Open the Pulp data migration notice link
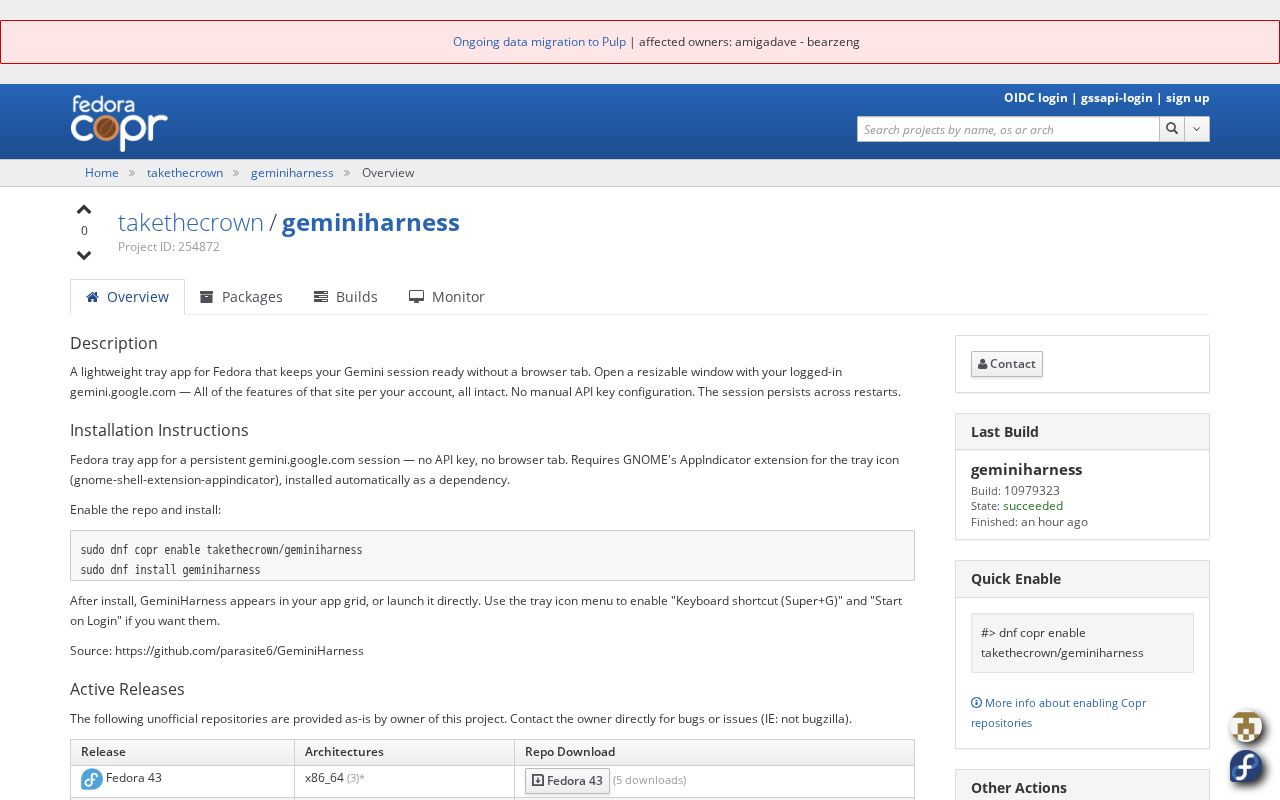The image size is (1280, 800). click(539, 42)
